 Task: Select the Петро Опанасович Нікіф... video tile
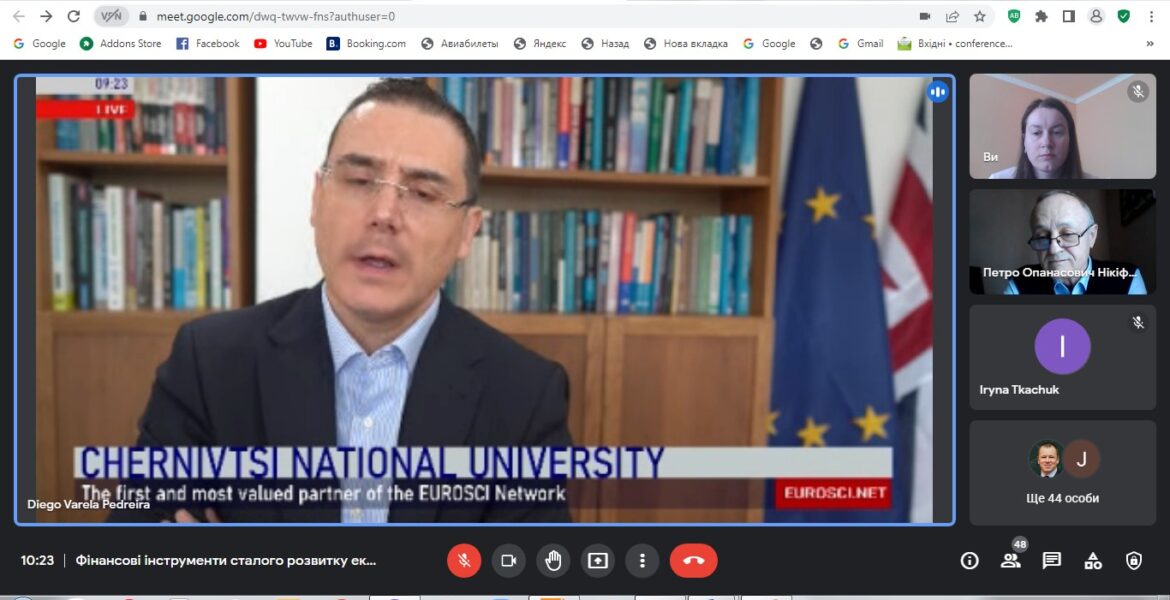point(1063,242)
